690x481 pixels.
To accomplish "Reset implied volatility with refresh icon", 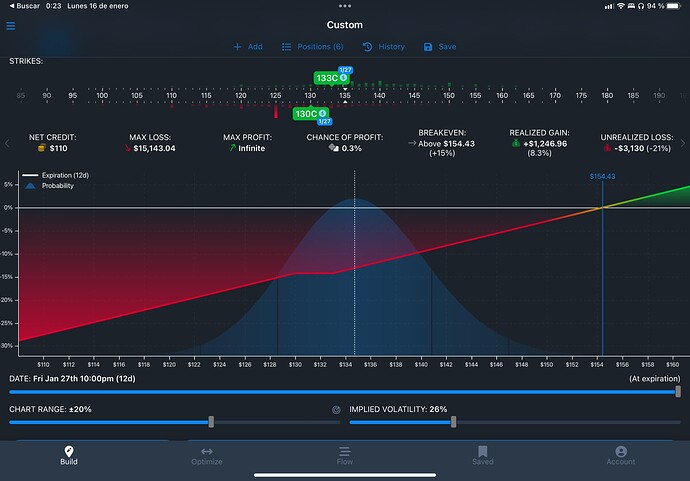I will 336,410.
